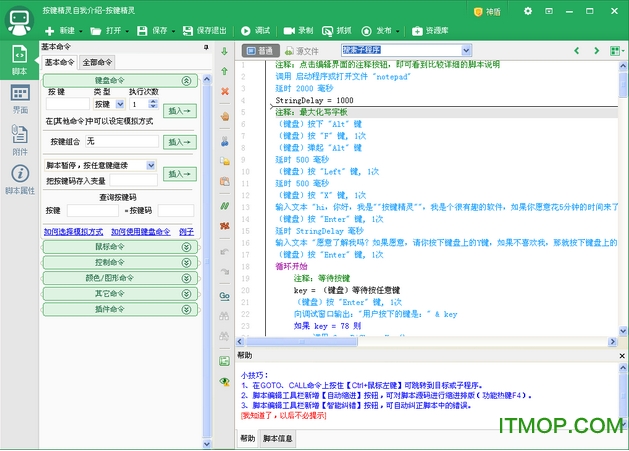This screenshot has width=629, height=451.
Task: Open 脚本属性 script properties panel
Action: click(x=20, y=180)
